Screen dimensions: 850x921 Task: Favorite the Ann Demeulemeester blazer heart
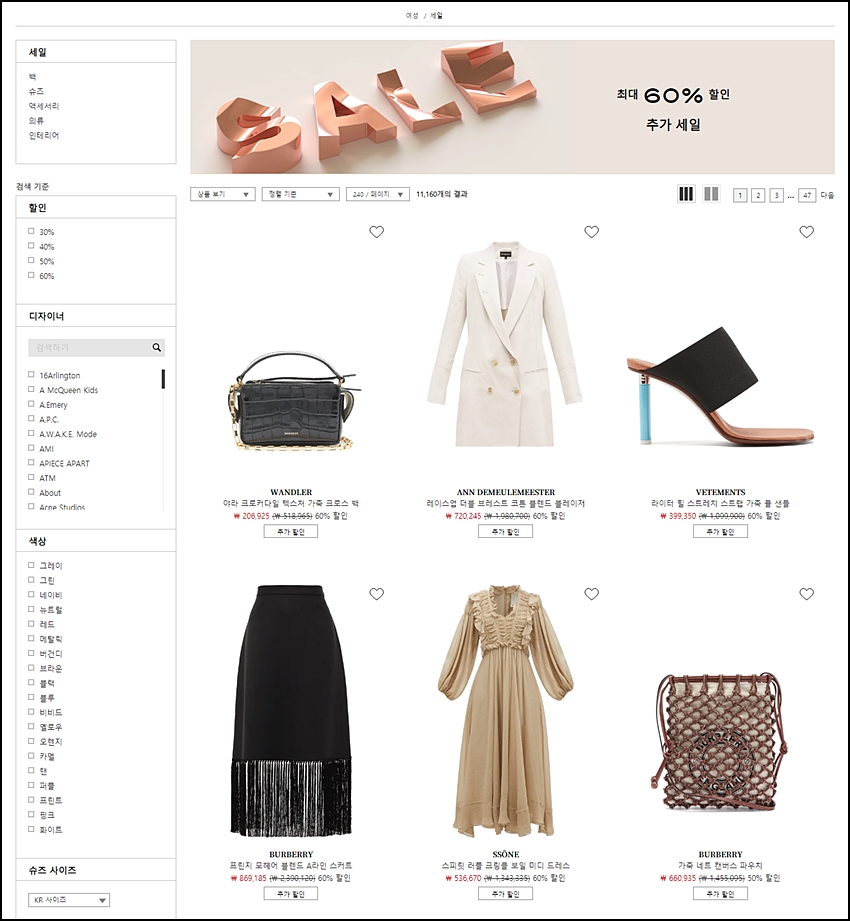592,232
